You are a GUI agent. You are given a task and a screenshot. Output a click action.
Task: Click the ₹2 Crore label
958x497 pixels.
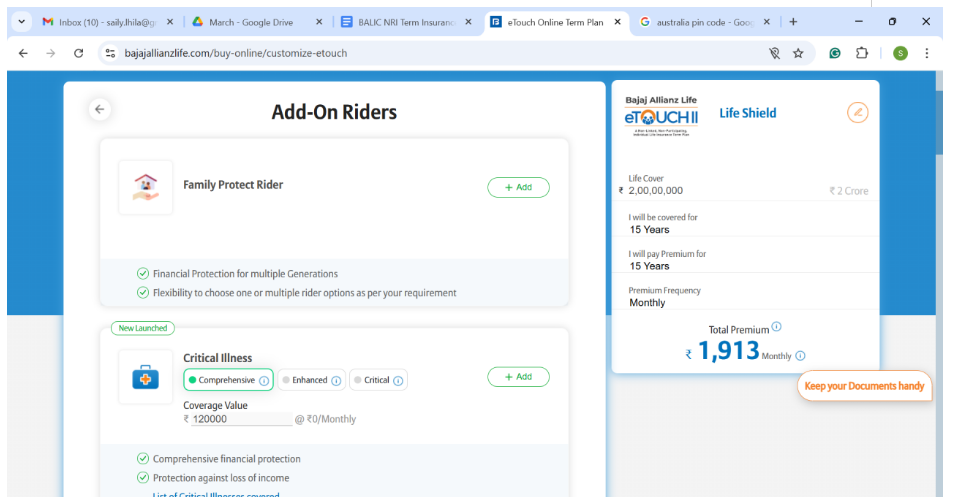click(x=849, y=191)
